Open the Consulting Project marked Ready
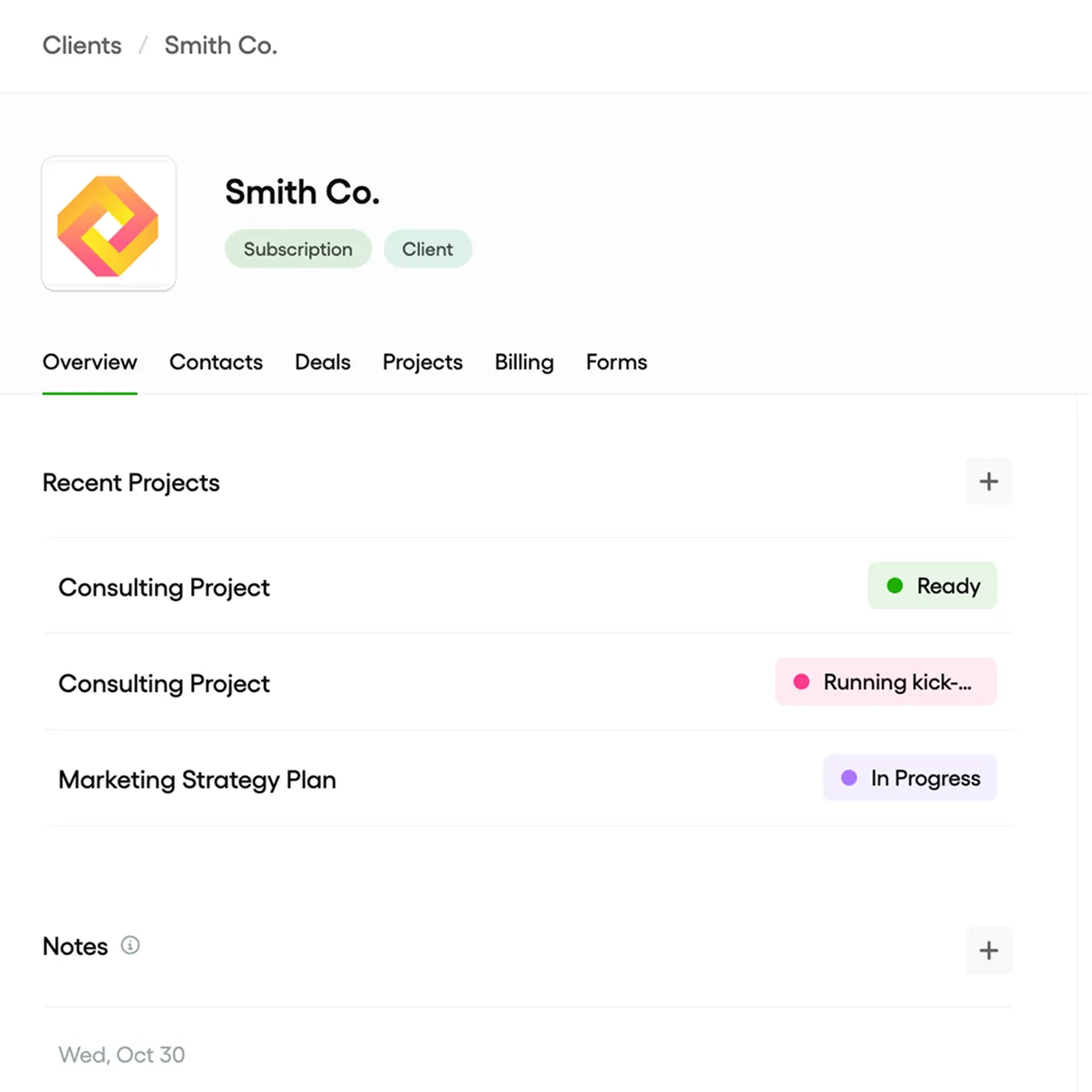This screenshot has height=1092, width=1092. 164,587
